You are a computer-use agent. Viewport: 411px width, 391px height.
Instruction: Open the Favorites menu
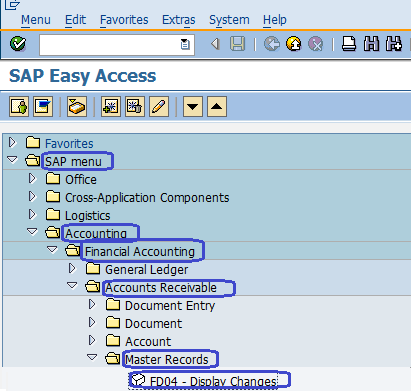coord(124,20)
